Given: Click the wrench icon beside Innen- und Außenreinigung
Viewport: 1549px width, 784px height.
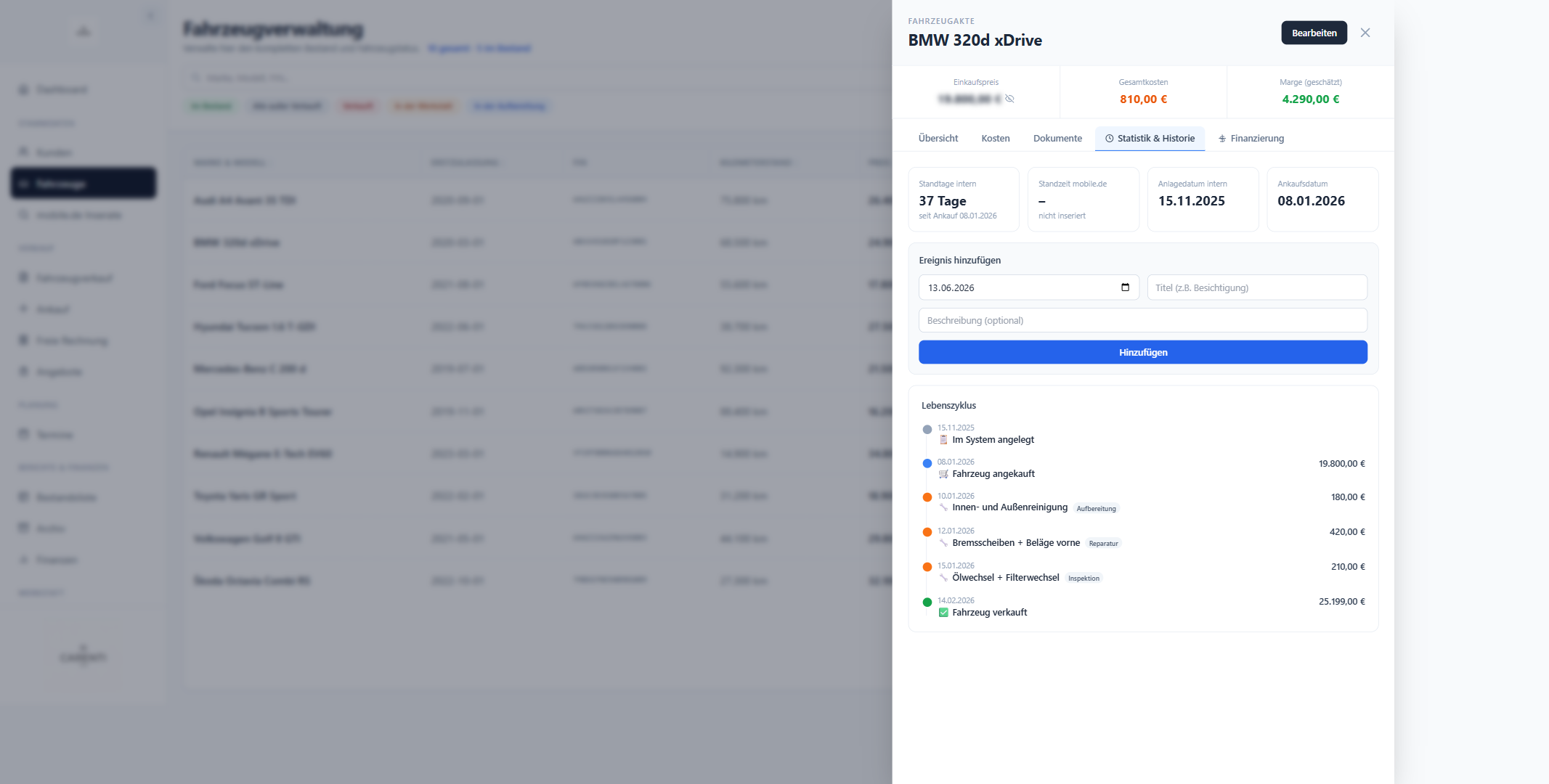Looking at the screenshot, I should [x=943, y=507].
